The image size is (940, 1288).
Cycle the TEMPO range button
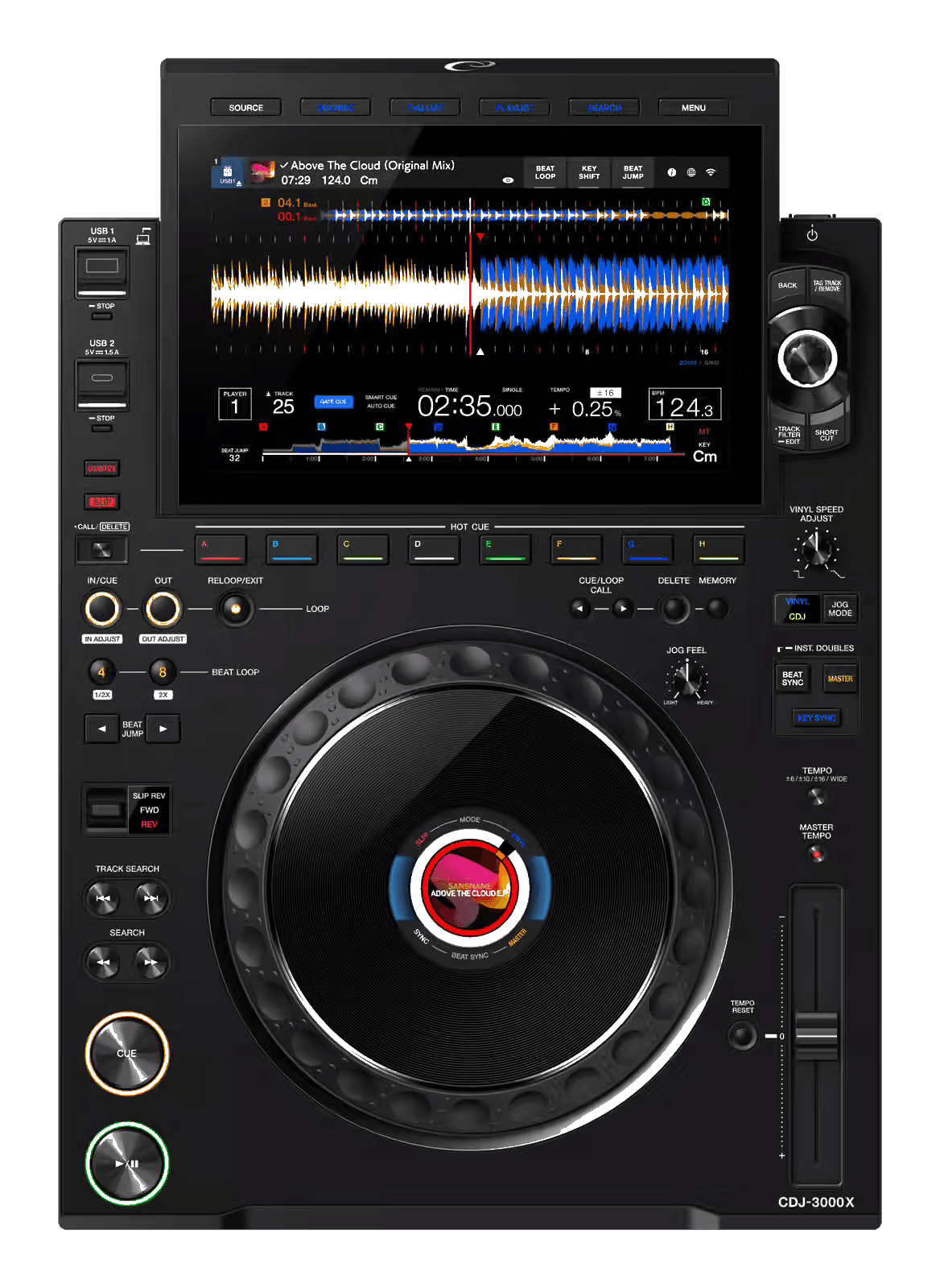817,797
